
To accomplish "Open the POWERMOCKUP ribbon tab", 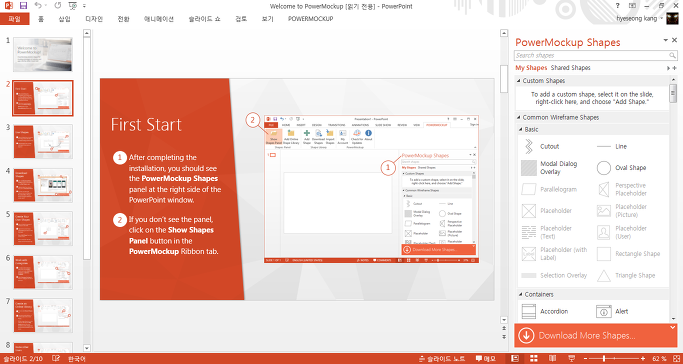I will click(311, 19).
